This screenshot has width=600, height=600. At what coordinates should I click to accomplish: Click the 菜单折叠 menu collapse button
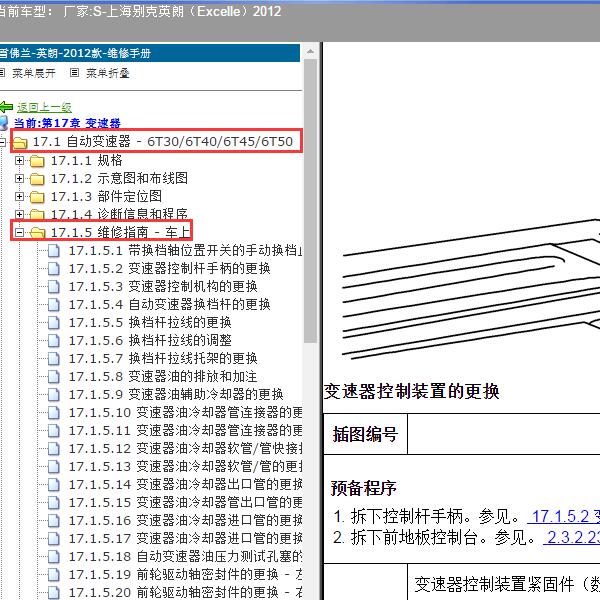(108, 73)
